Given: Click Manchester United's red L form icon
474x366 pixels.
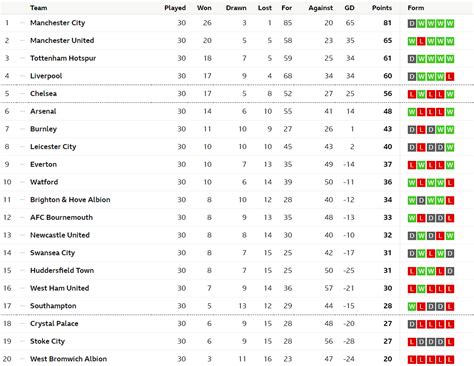Looking at the screenshot, I should coord(421,41).
